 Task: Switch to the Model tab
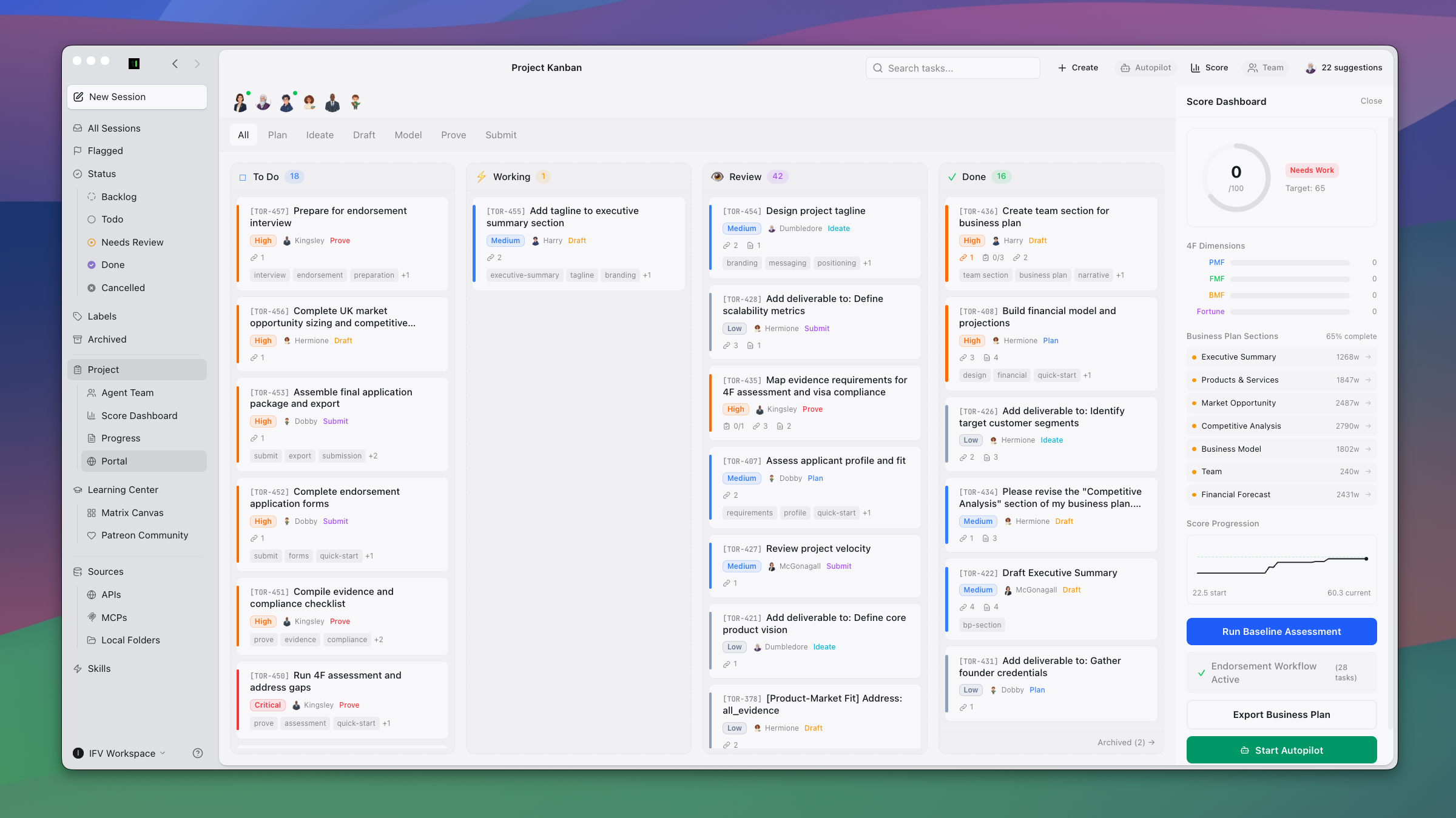click(408, 135)
